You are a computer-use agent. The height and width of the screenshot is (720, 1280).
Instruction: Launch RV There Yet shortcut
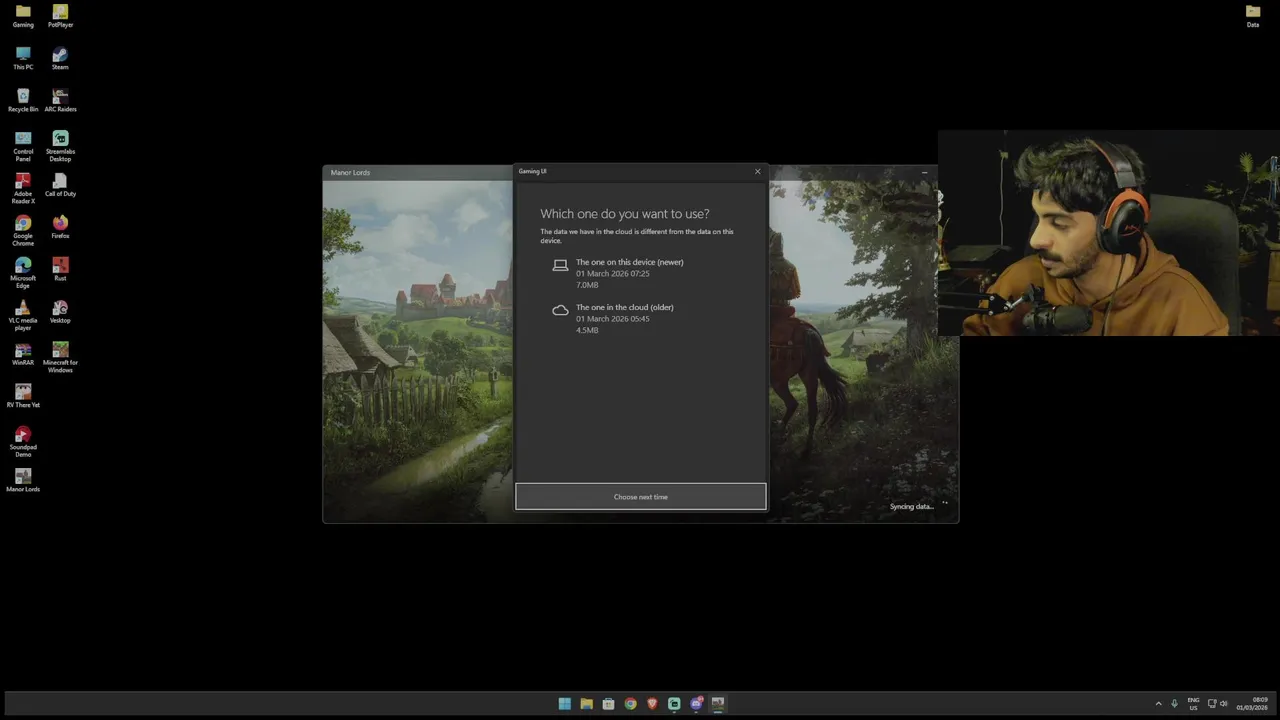coord(23,396)
